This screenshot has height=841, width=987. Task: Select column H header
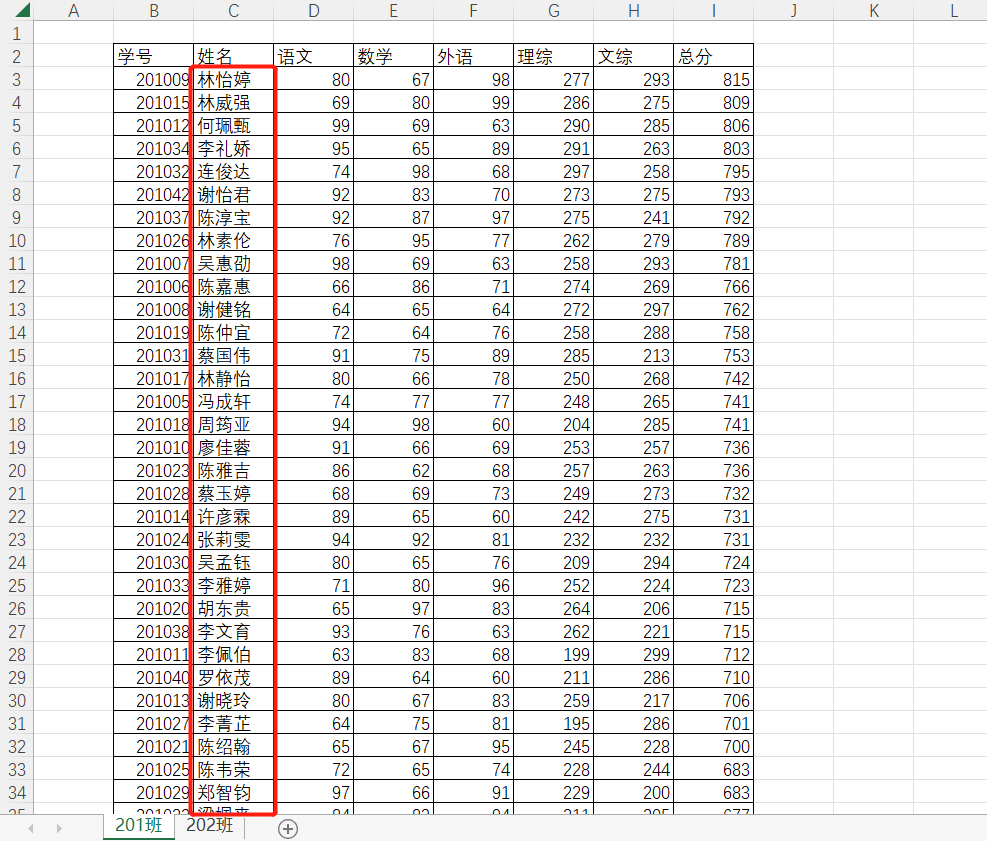point(633,11)
